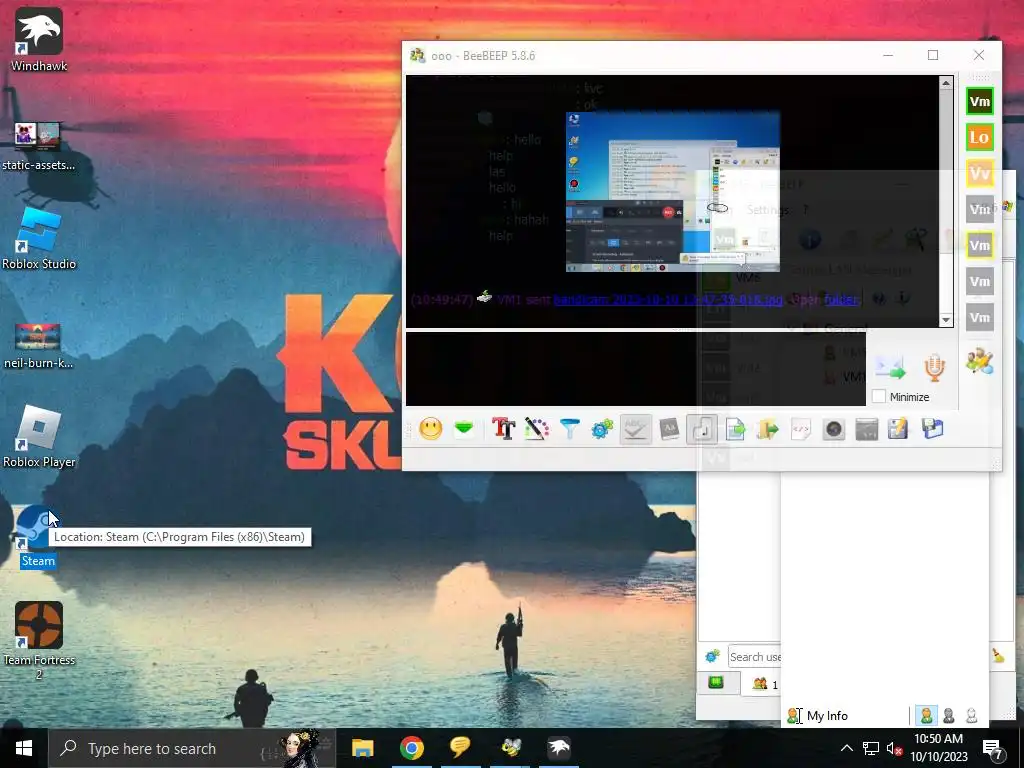Open Settings menu in back BeeBEEP window
The image size is (1024, 768).
[768, 210]
